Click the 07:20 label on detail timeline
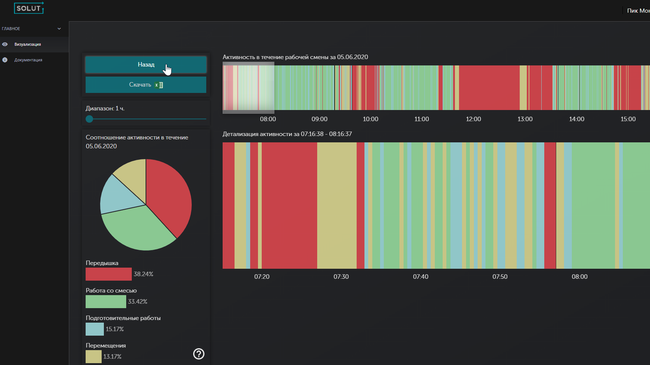 click(x=262, y=277)
